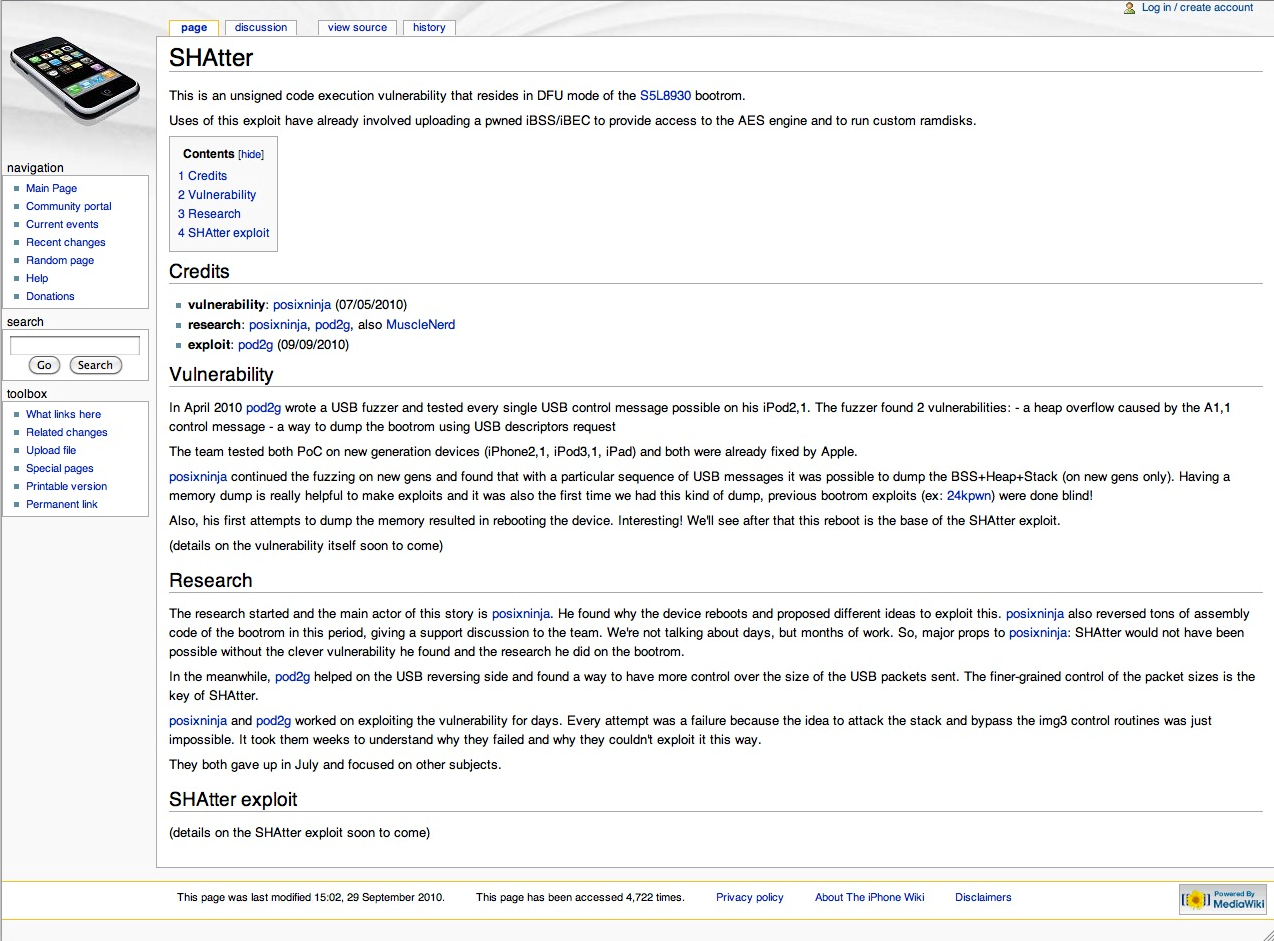
Task: Open Current events link
Action: tap(62, 225)
